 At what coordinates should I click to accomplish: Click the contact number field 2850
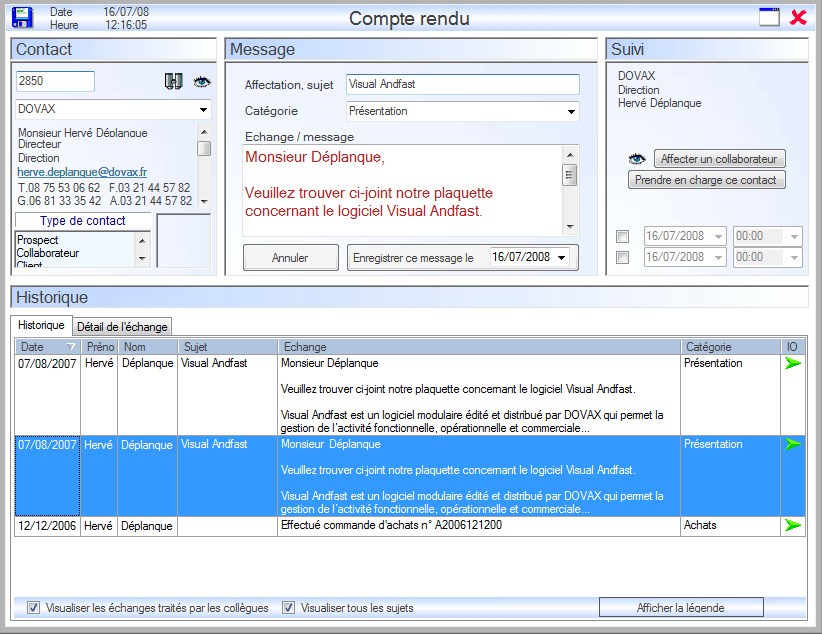55,81
